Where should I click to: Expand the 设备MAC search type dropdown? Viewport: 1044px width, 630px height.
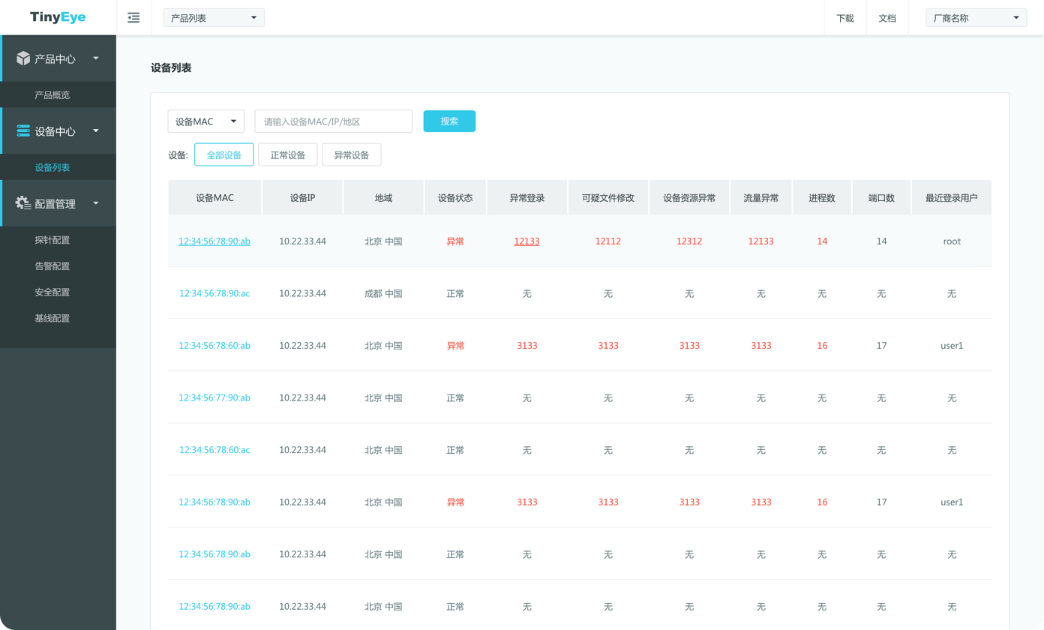[206, 122]
